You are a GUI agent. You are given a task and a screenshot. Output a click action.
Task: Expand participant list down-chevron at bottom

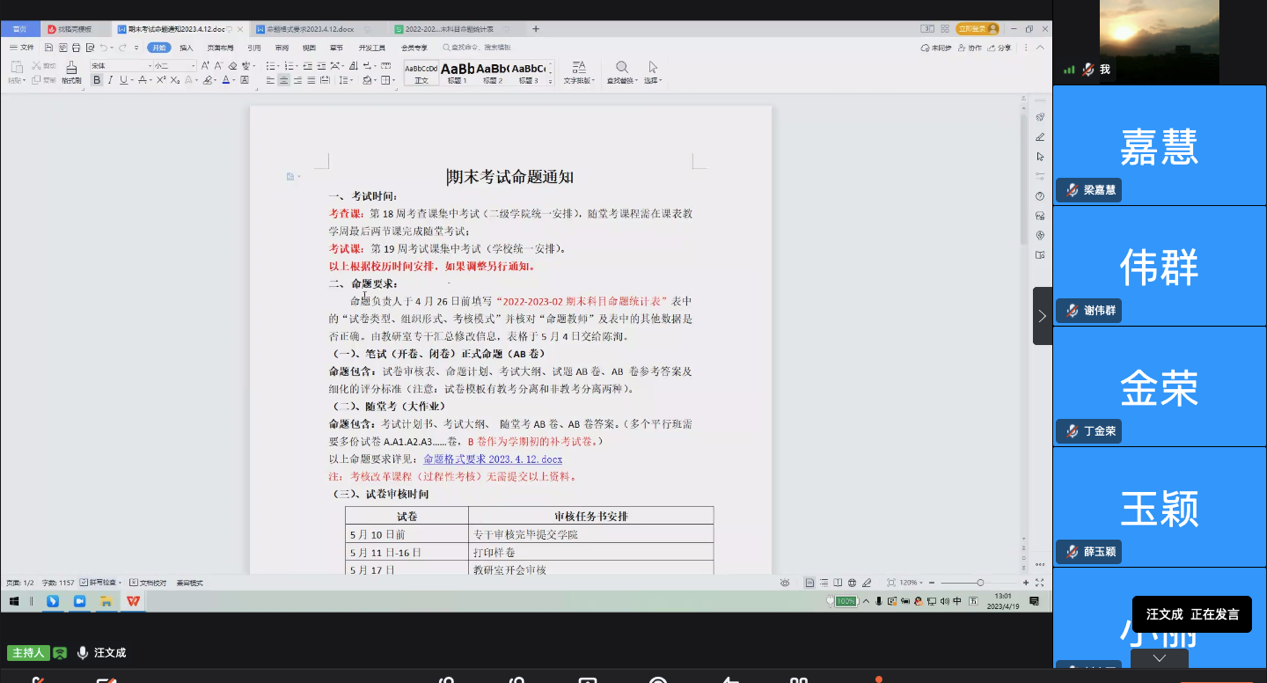tap(1160, 658)
